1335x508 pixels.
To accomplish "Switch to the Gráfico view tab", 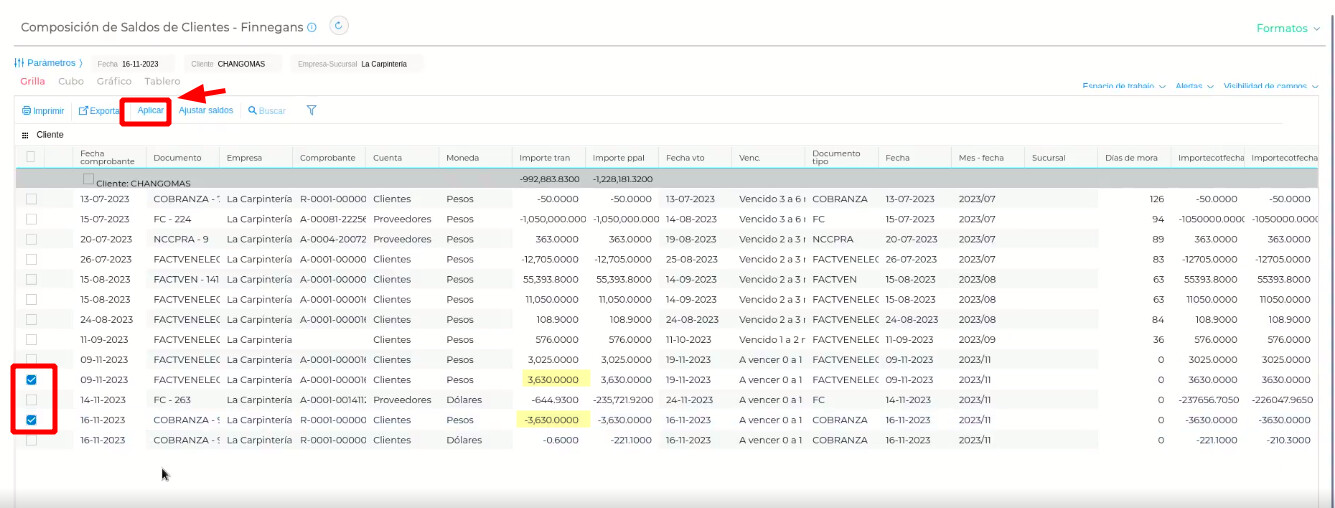I will point(114,81).
